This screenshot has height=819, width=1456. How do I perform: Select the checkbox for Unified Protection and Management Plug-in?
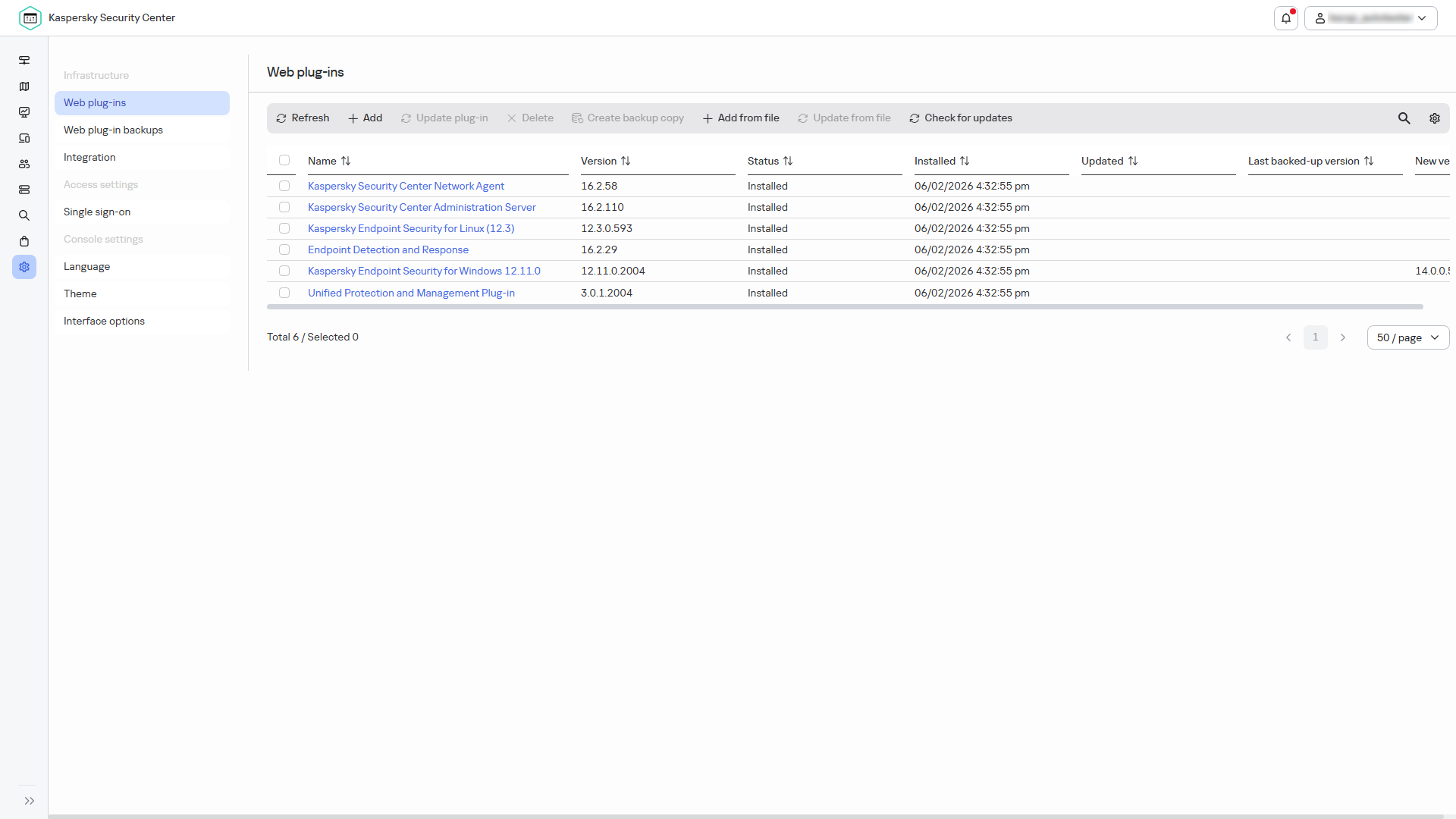(284, 293)
